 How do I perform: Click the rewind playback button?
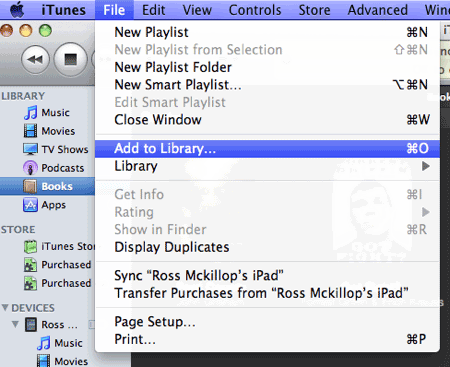click(36, 59)
